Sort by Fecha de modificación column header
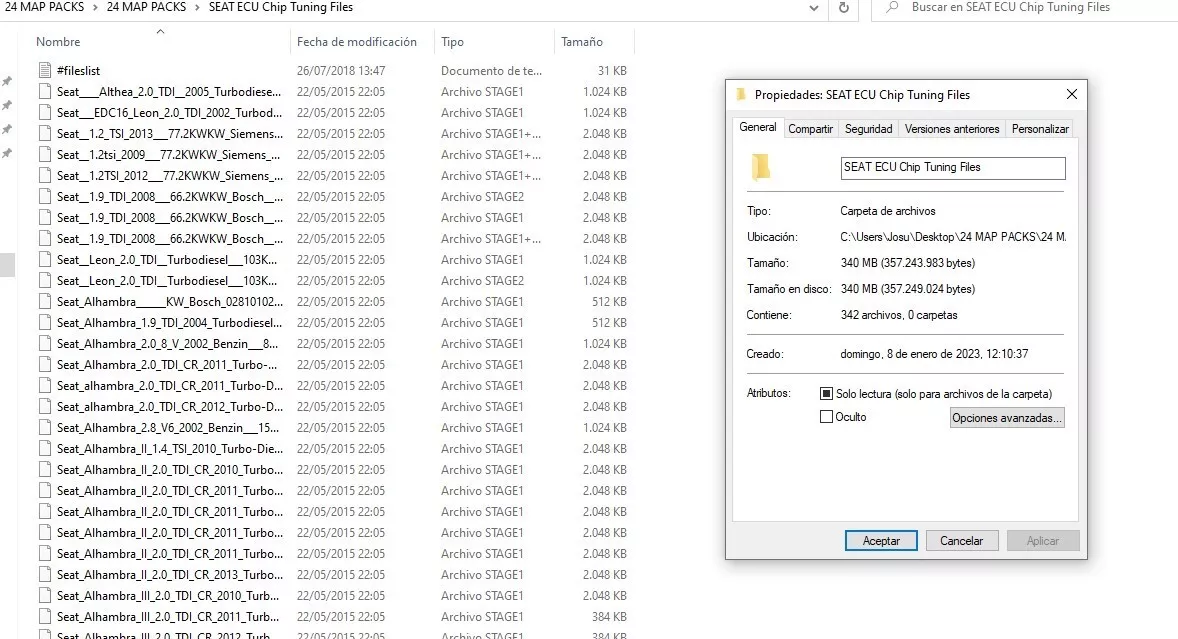Viewport: 1178px width, 639px height. 357,42
